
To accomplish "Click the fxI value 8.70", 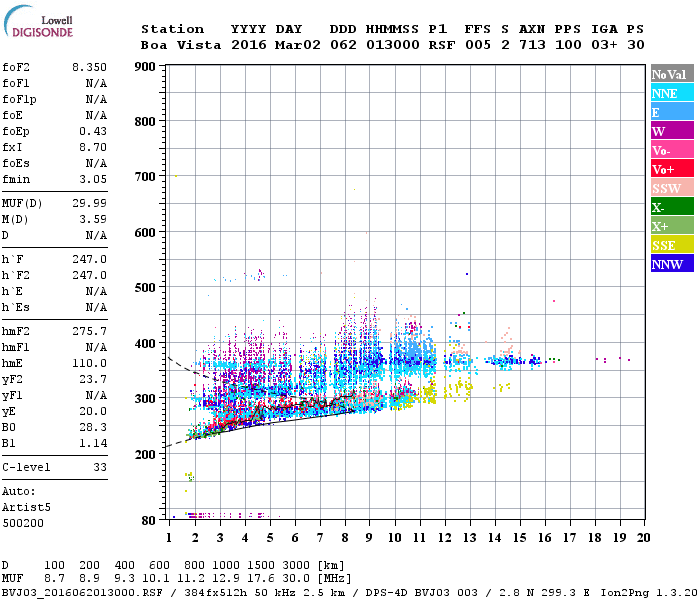I will coord(93,147).
